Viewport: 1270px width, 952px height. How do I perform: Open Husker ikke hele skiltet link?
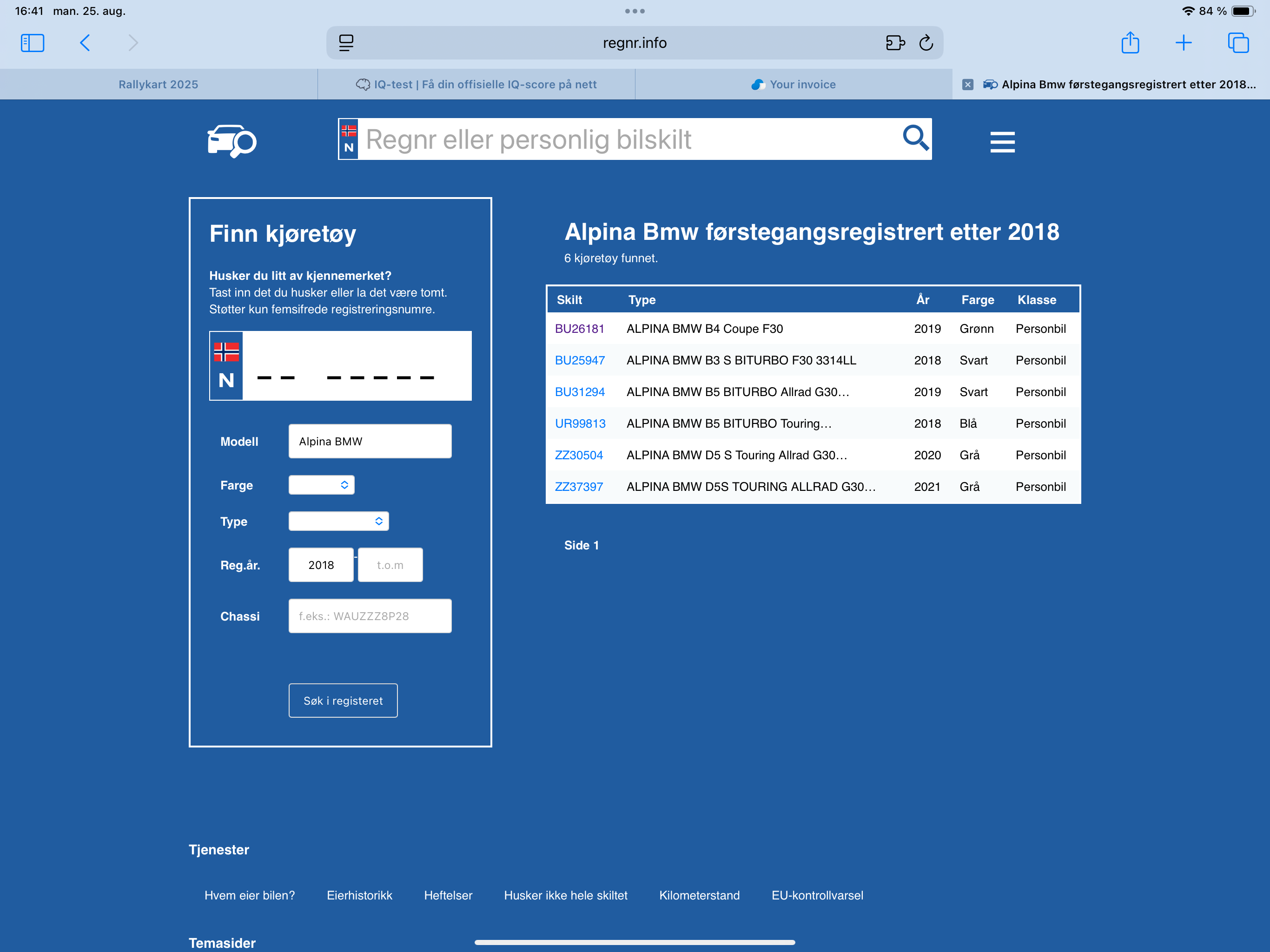[x=566, y=896]
